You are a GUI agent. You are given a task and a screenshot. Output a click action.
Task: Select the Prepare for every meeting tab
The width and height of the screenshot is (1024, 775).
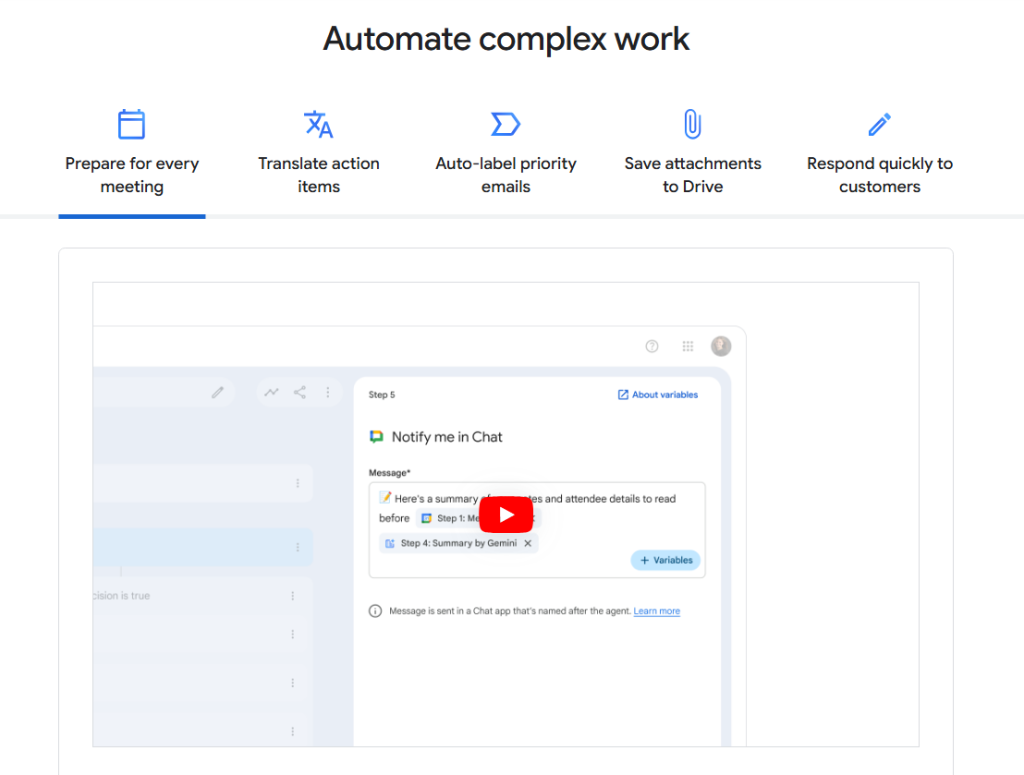point(132,174)
